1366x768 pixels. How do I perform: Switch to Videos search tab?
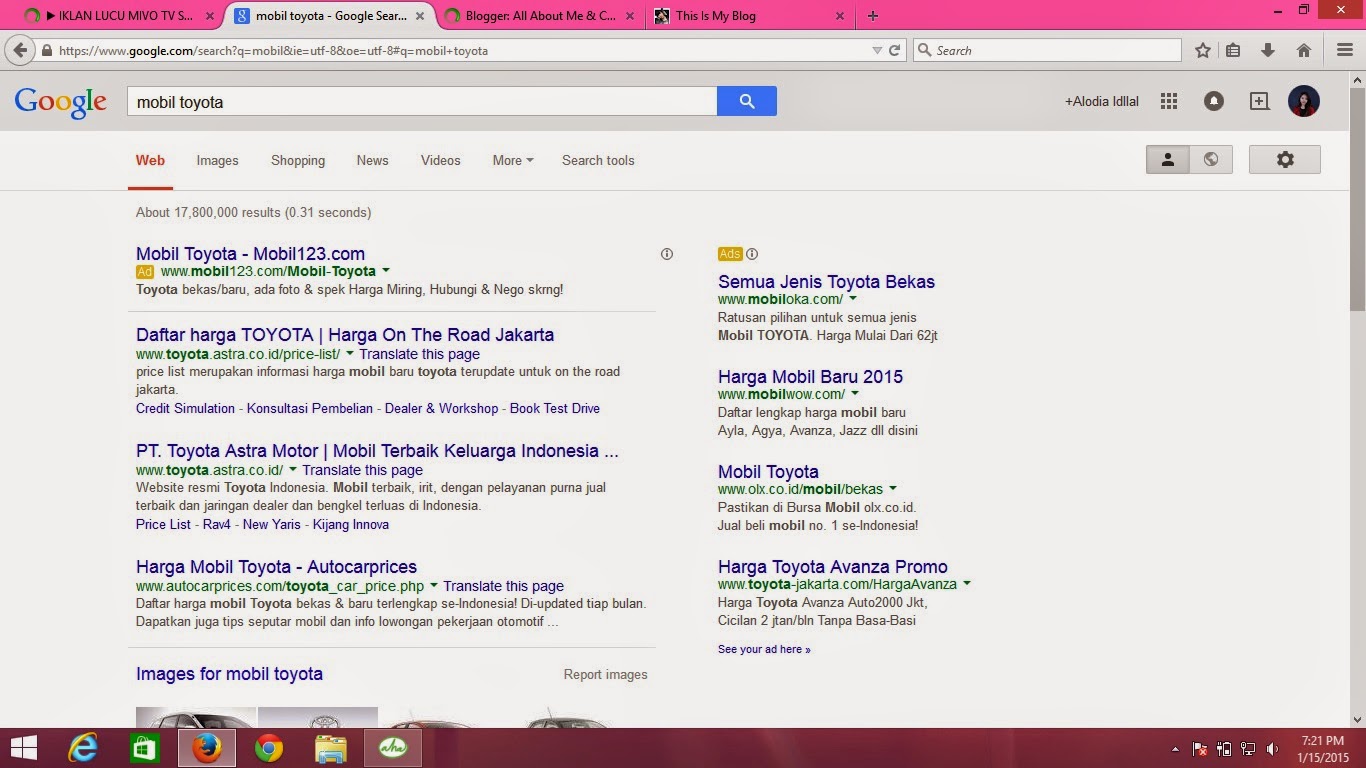pyautogui.click(x=441, y=160)
